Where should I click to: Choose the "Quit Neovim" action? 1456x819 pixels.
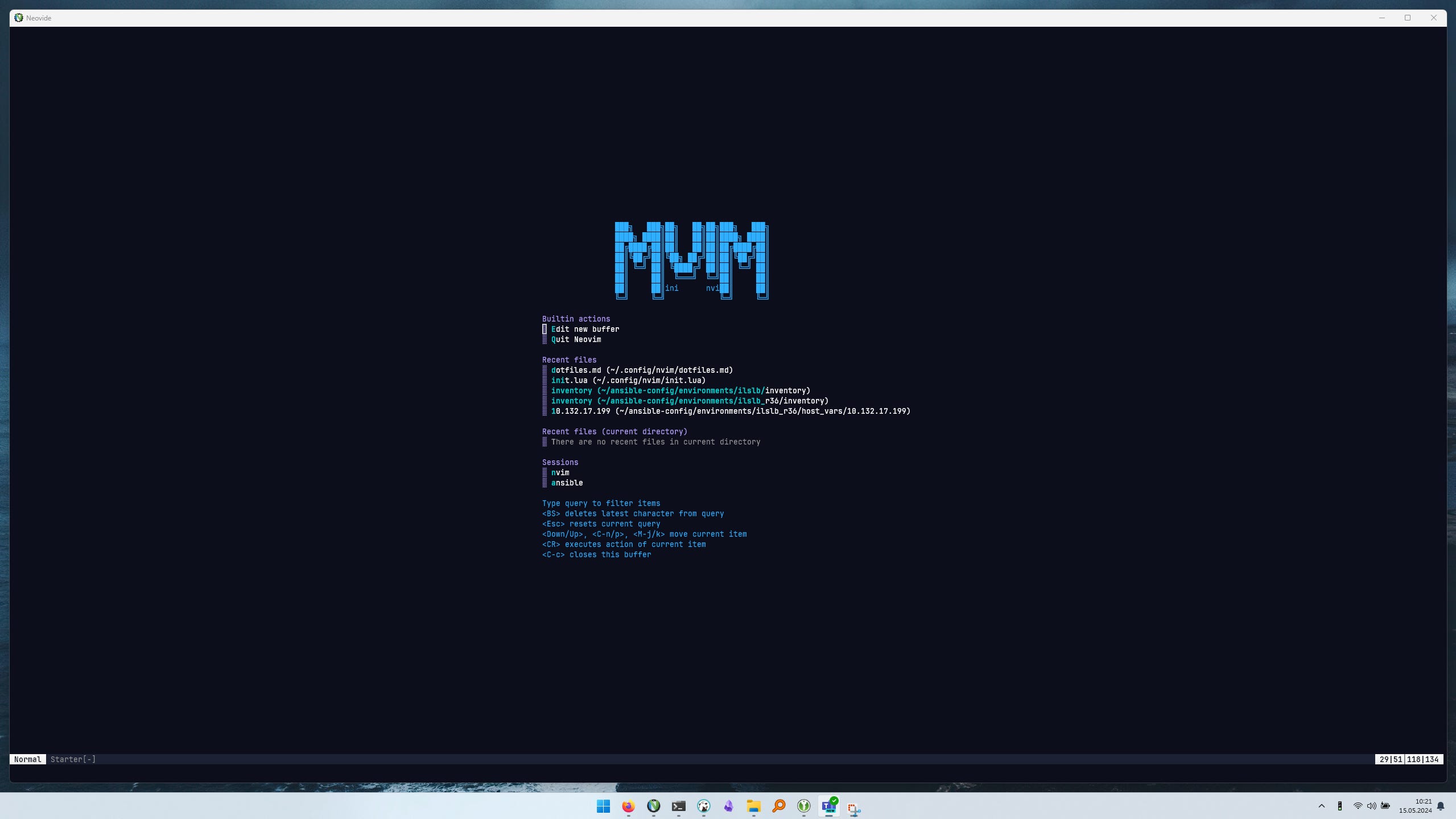[x=576, y=339]
